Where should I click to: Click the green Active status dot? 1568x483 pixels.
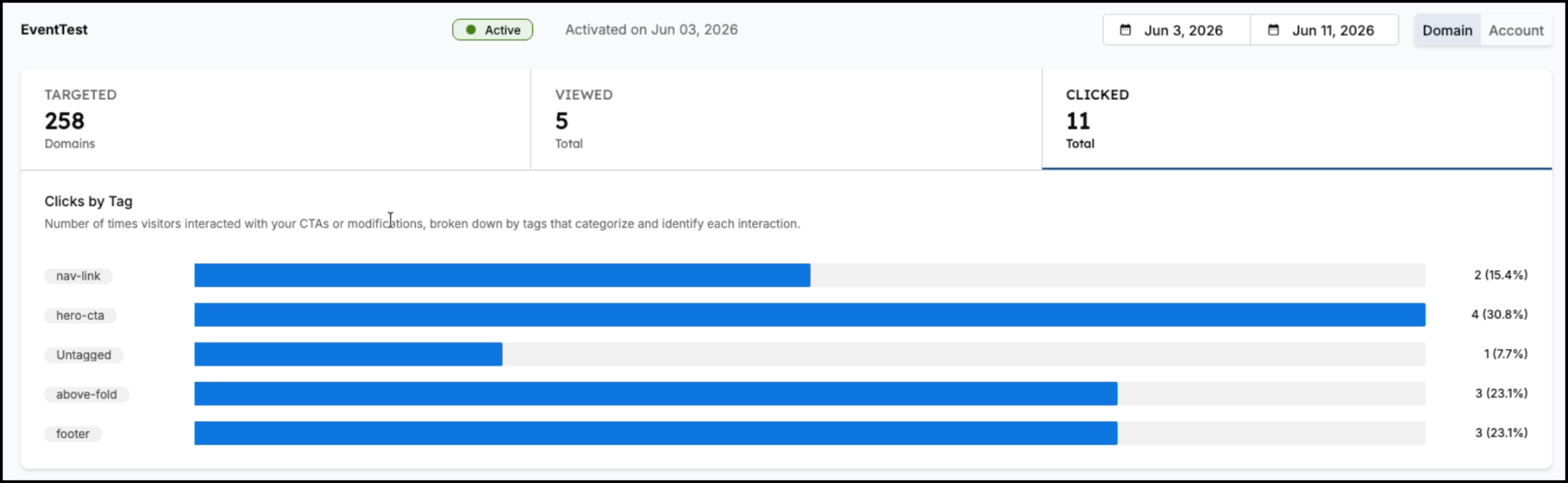[x=471, y=30]
